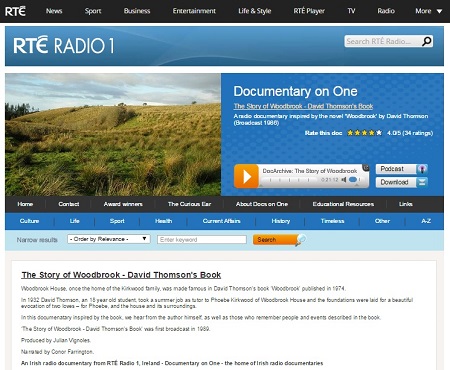Seek on the audio progress bar
The image size is (450, 370).
(289, 180)
